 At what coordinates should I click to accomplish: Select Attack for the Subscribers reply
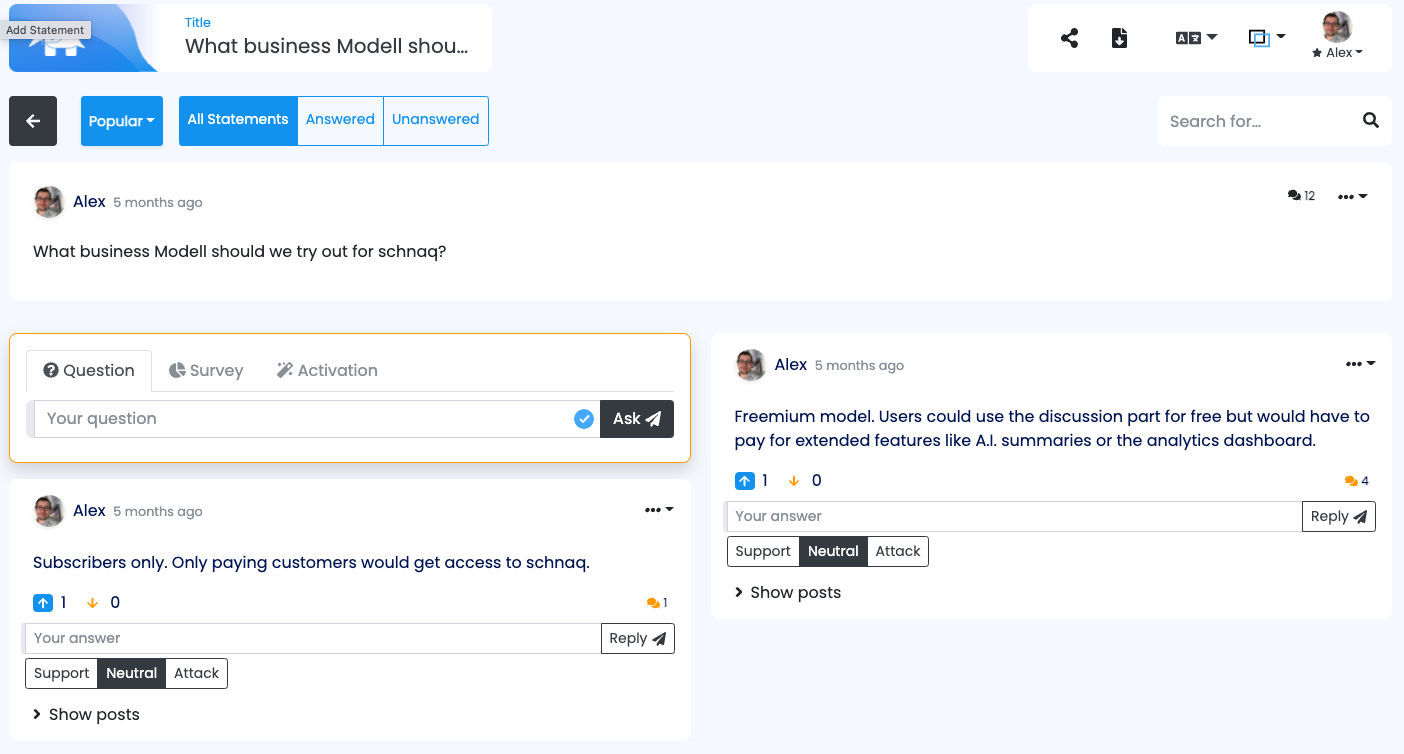click(x=196, y=673)
